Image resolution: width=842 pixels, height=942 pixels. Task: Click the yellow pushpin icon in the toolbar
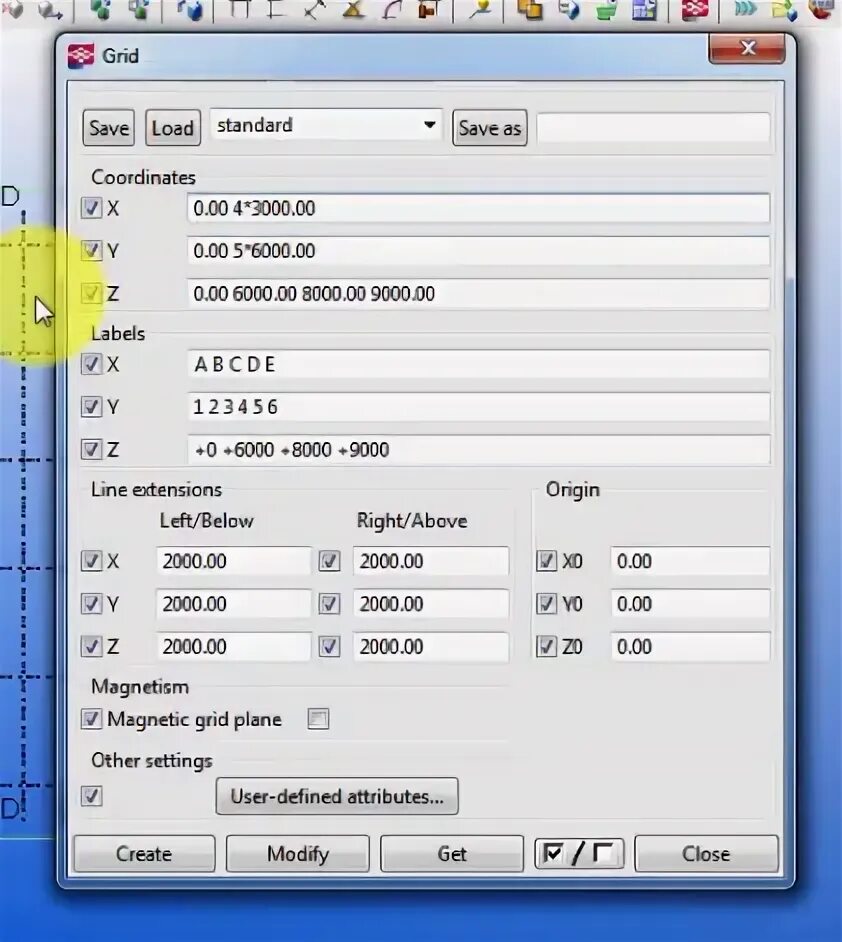(x=479, y=9)
